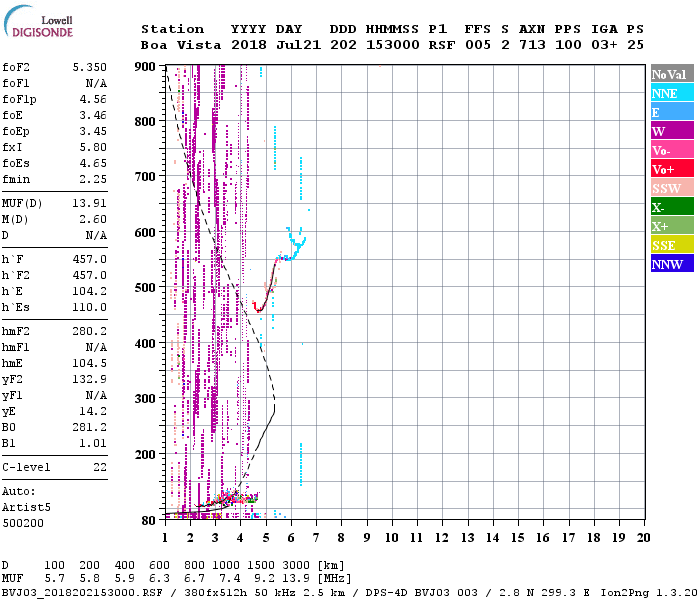The width and height of the screenshot is (700, 600).
Task: Click the foEs value 4.65
Action: pos(93,163)
